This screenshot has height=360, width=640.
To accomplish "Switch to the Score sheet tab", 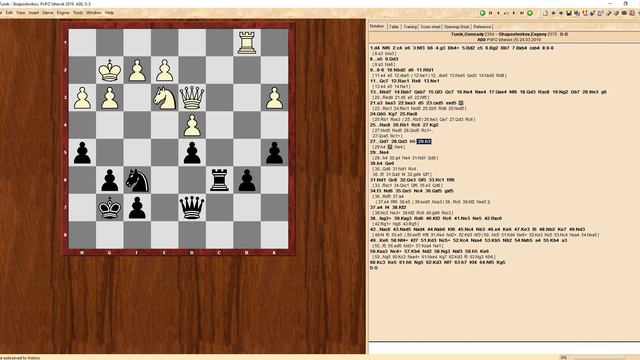I will click(x=431, y=27).
